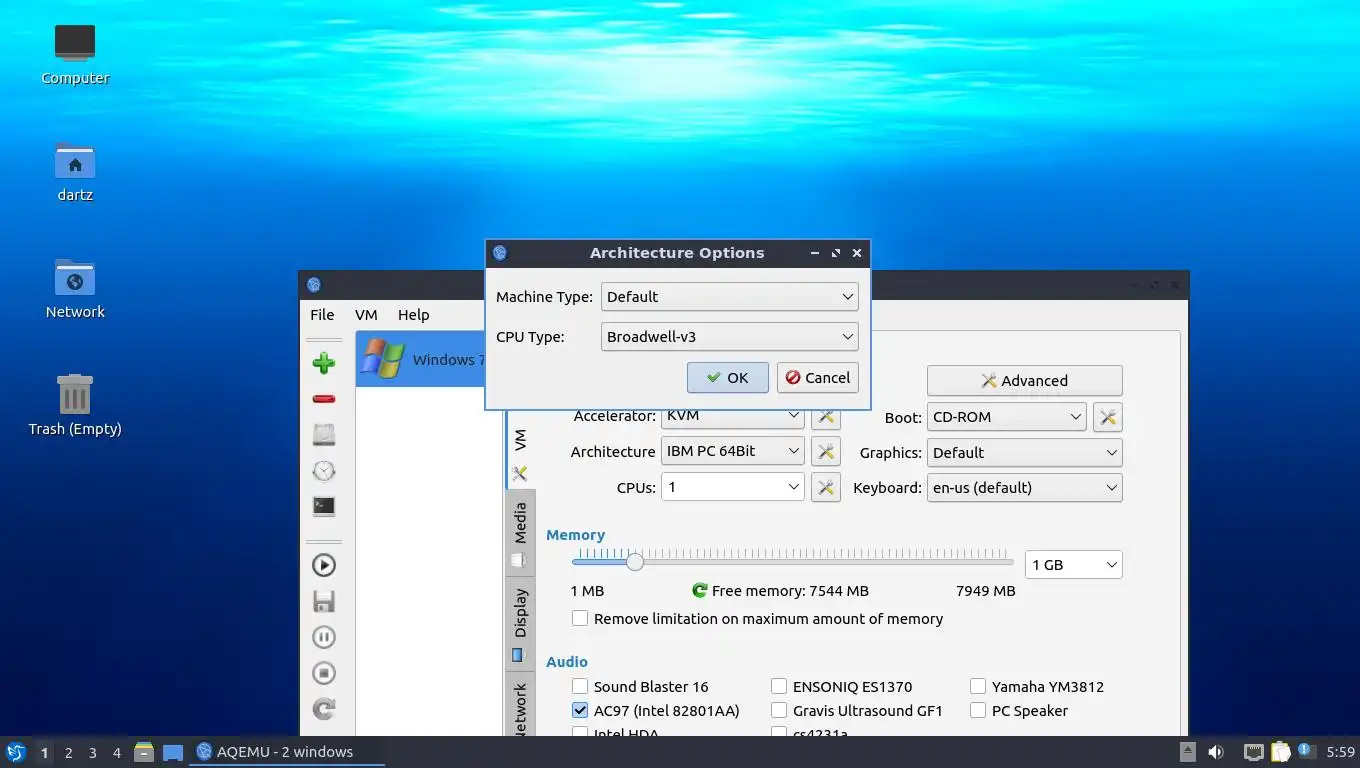The image size is (1360, 768).
Task: Click the clock icon in AQEMU's toolbar
Action: click(323, 471)
